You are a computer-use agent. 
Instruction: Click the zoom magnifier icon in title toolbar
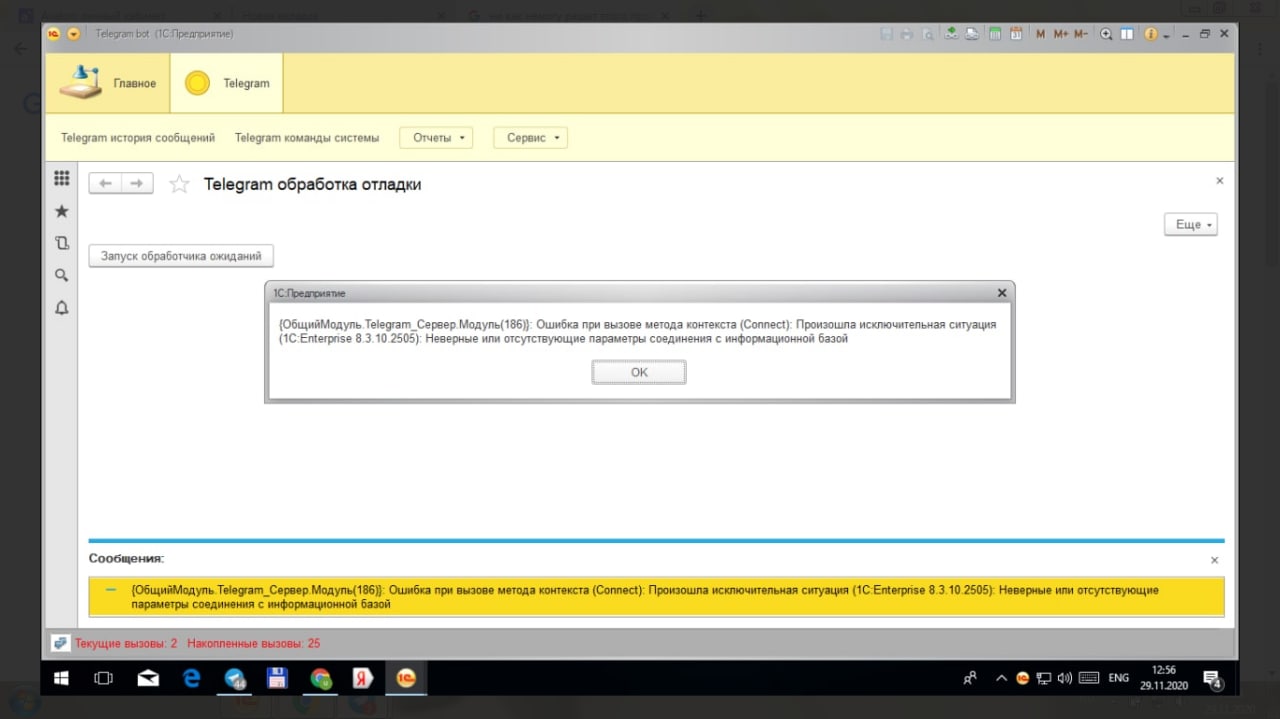coord(1106,34)
